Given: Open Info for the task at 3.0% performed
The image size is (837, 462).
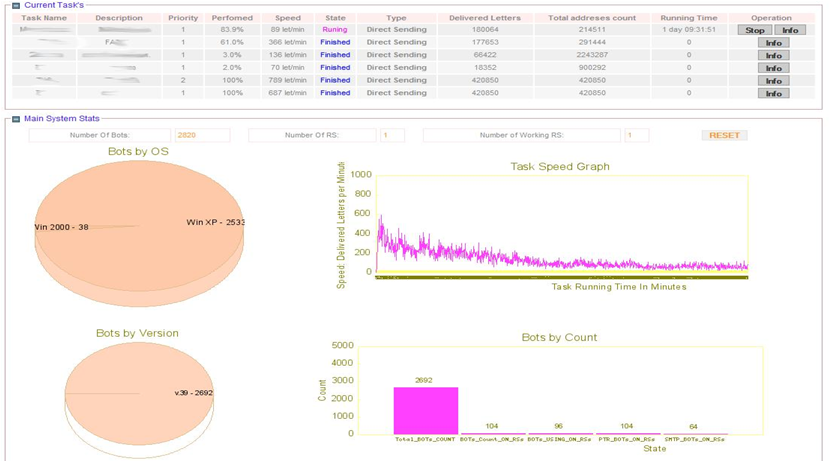Looking at the screenshot, I should [x=773, y=56].
